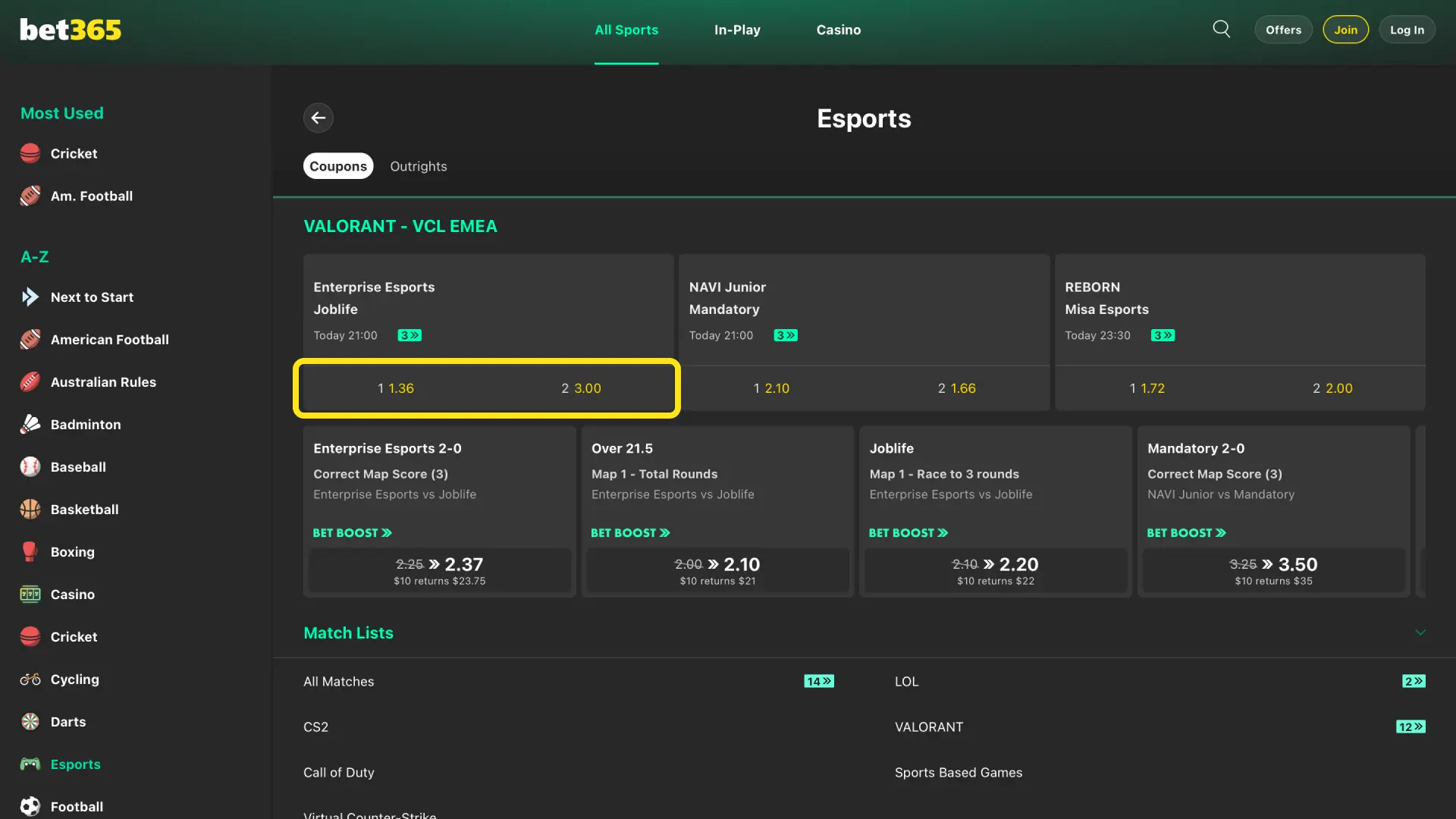The image size is (1456, 819).
Task: Click the bet365 logo
Action: (x=71, y=30)
